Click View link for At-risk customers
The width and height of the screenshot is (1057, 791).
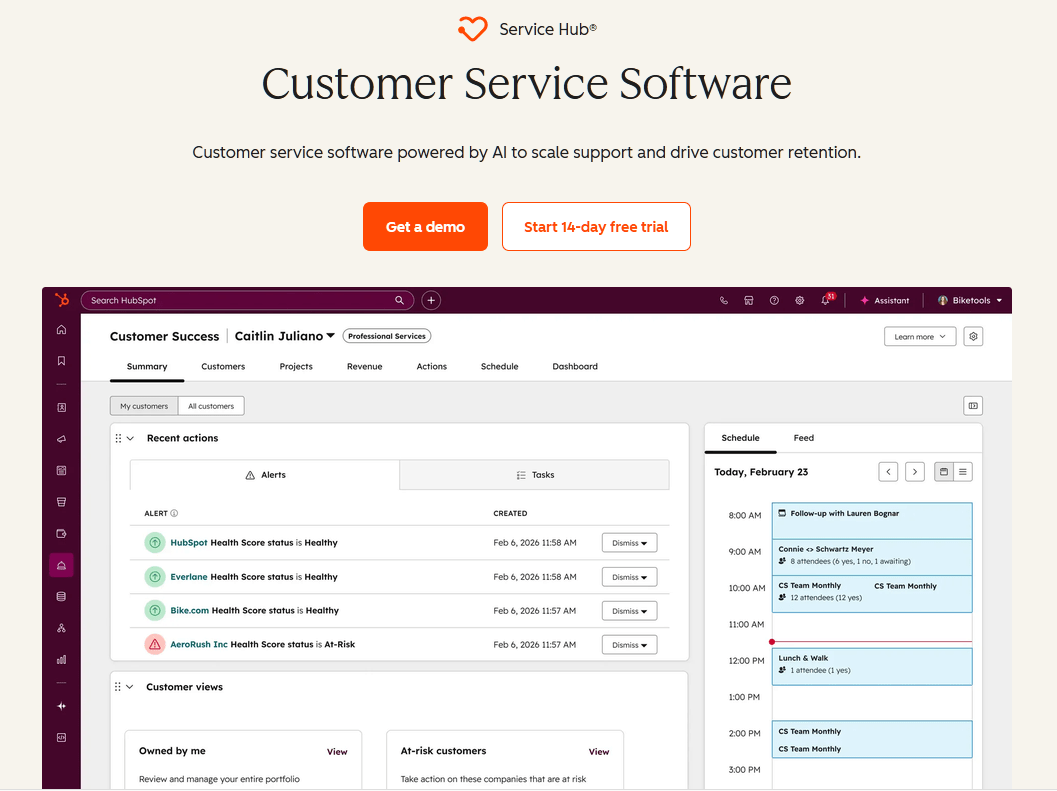click(x=599, y=752)
